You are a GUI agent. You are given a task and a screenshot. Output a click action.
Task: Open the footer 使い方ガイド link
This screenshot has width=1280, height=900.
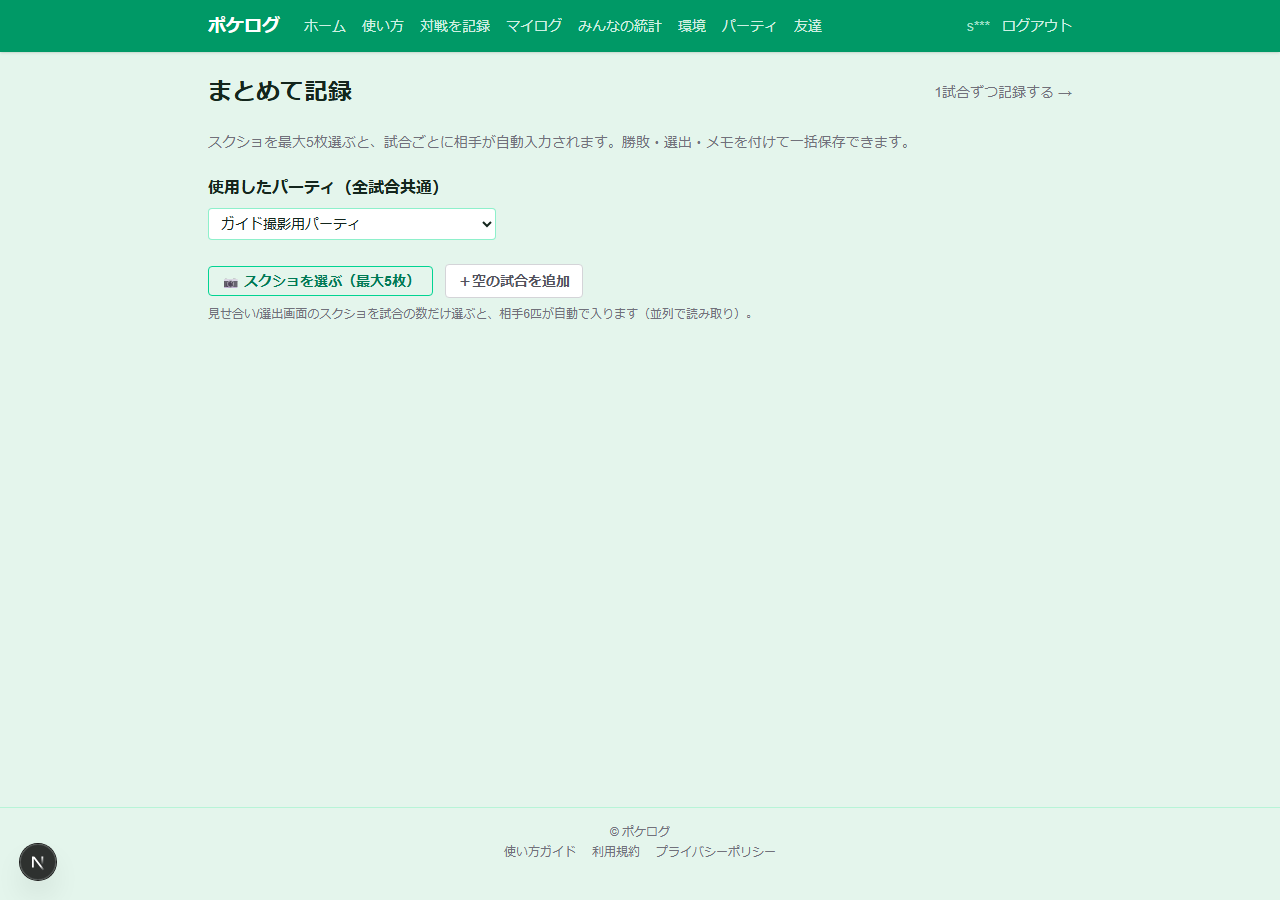tap(540, 852)
